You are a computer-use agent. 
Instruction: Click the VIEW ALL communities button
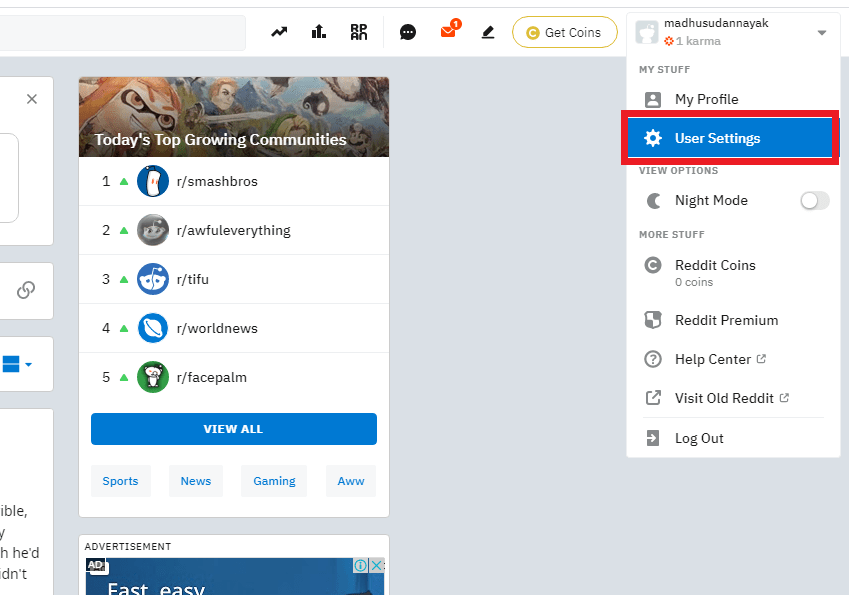(x=234, y=429)
